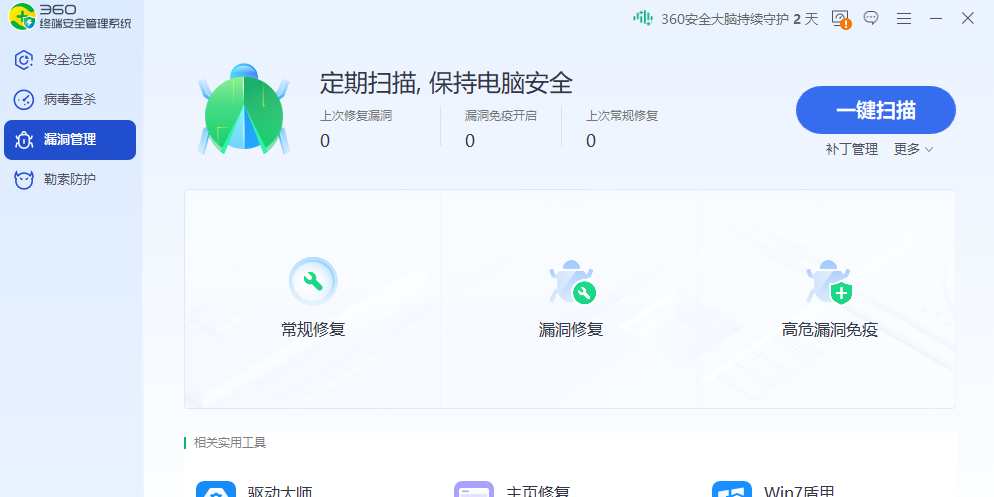The width and height of the screenshot is (994, 497).
Task: Open the Win7盾甲 tool icon
Action: coord(732,490)
